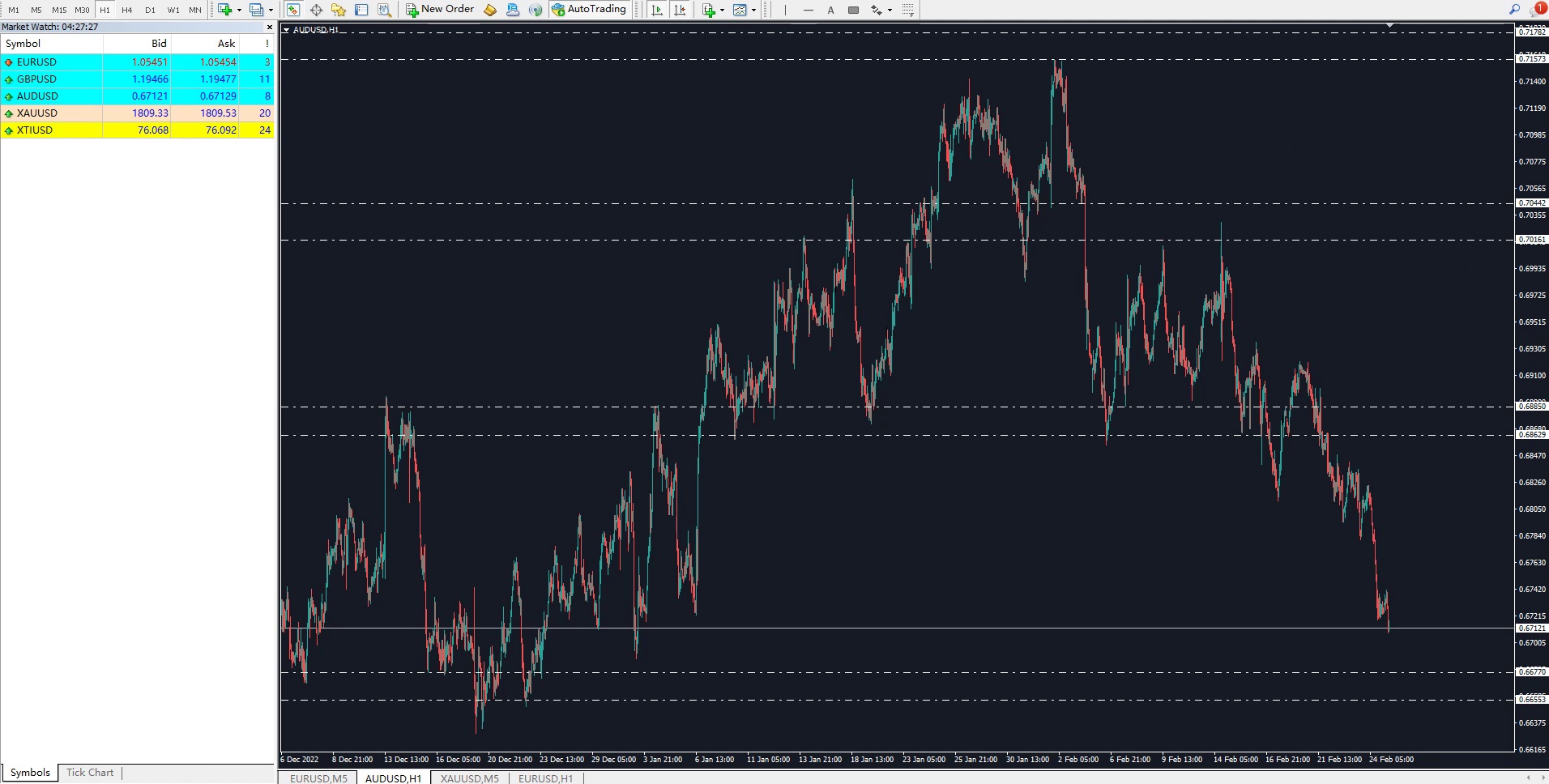Expand the templates dropdown arrow
Image resolution: width=1549 pixels, height=784 pixels.
pyautogui.click(x=754, y=10)
